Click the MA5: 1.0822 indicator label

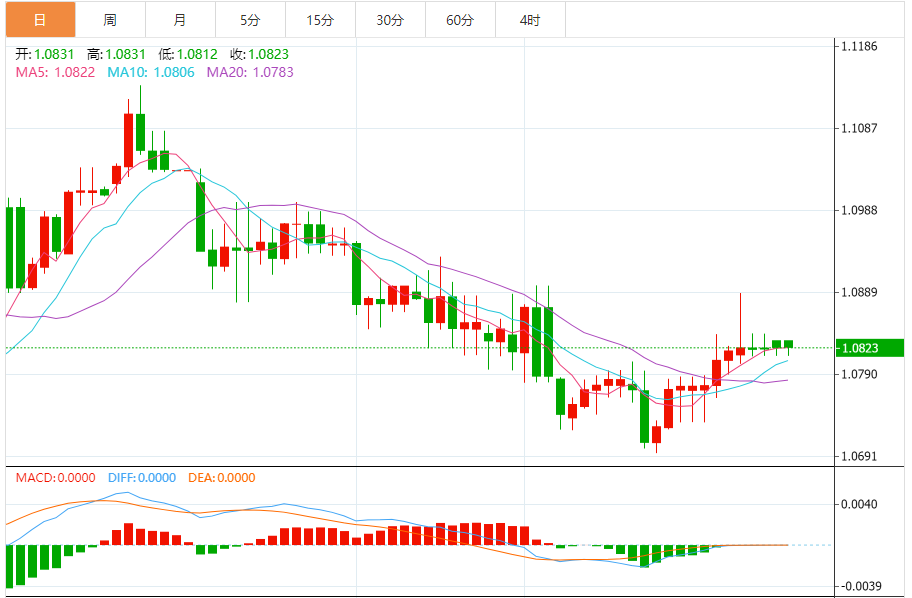tap(55, 72)
